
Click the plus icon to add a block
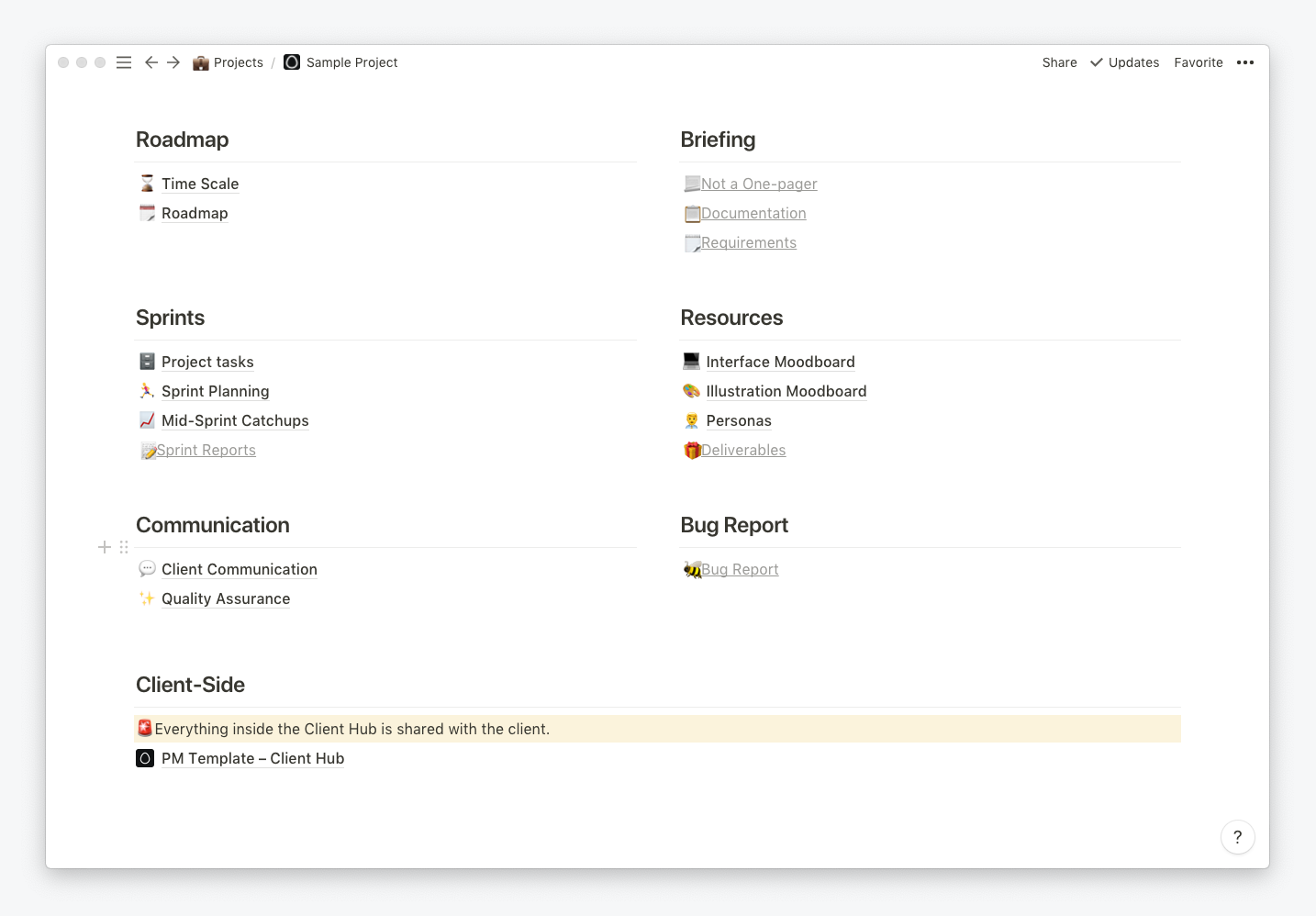pyautogui.click(x=105, y=547)
